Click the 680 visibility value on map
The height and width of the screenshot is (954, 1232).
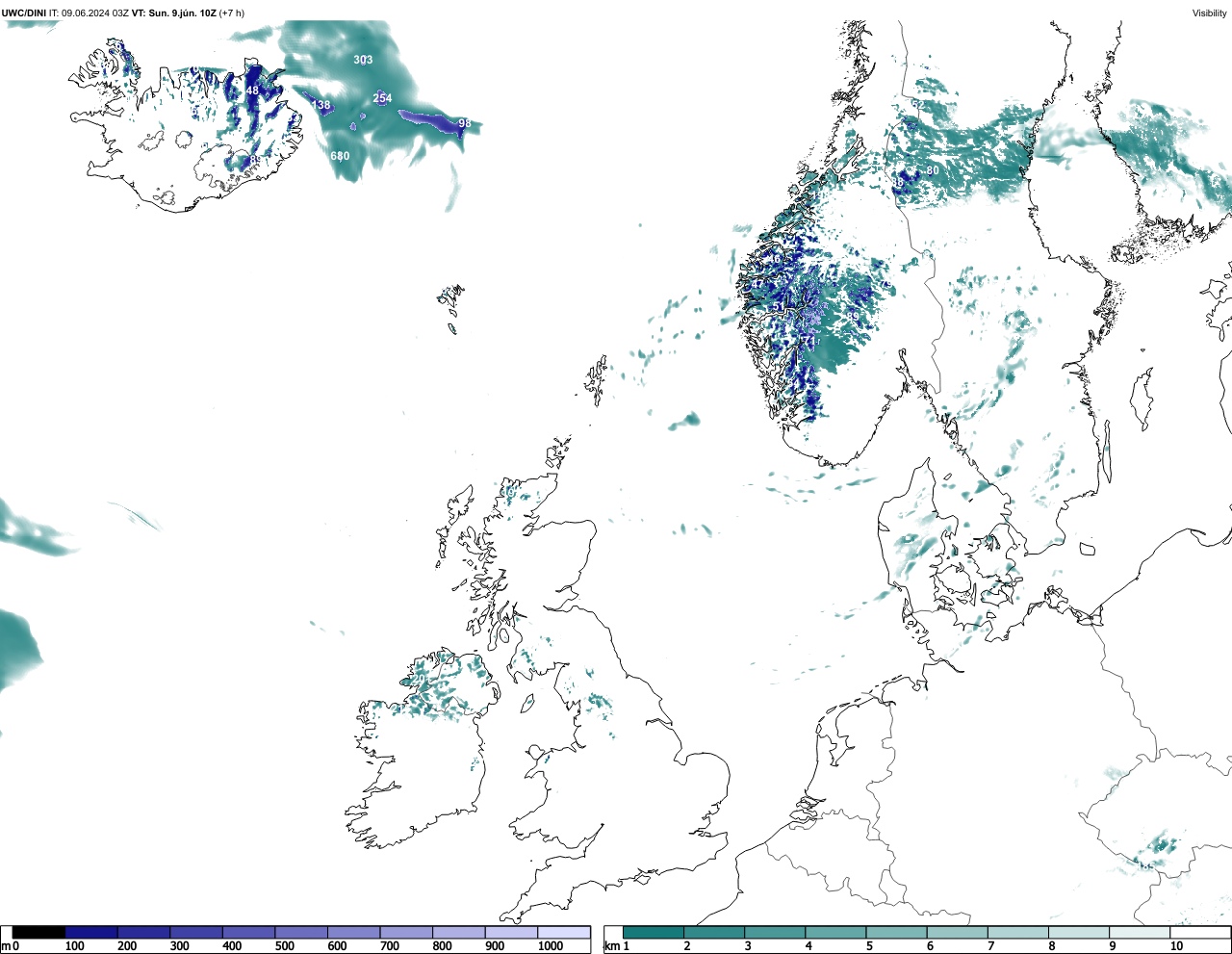tap(340, 156)
